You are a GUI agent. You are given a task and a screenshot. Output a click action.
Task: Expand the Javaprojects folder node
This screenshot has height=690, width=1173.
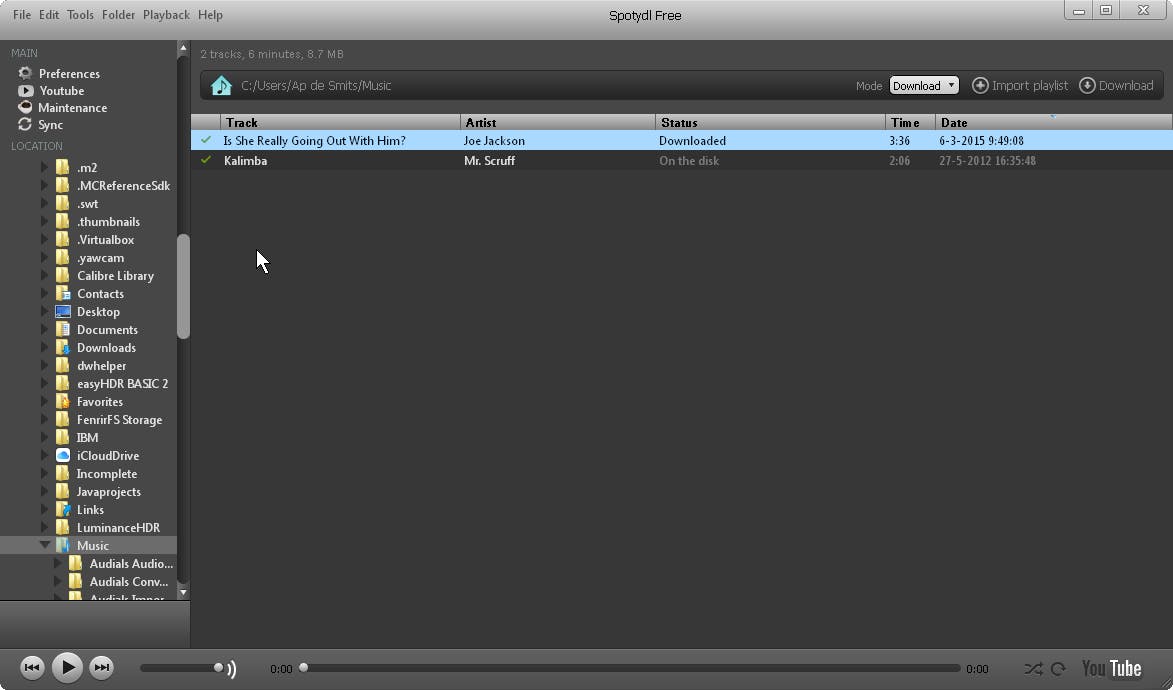pyautogui.click(x=44, y=491)
